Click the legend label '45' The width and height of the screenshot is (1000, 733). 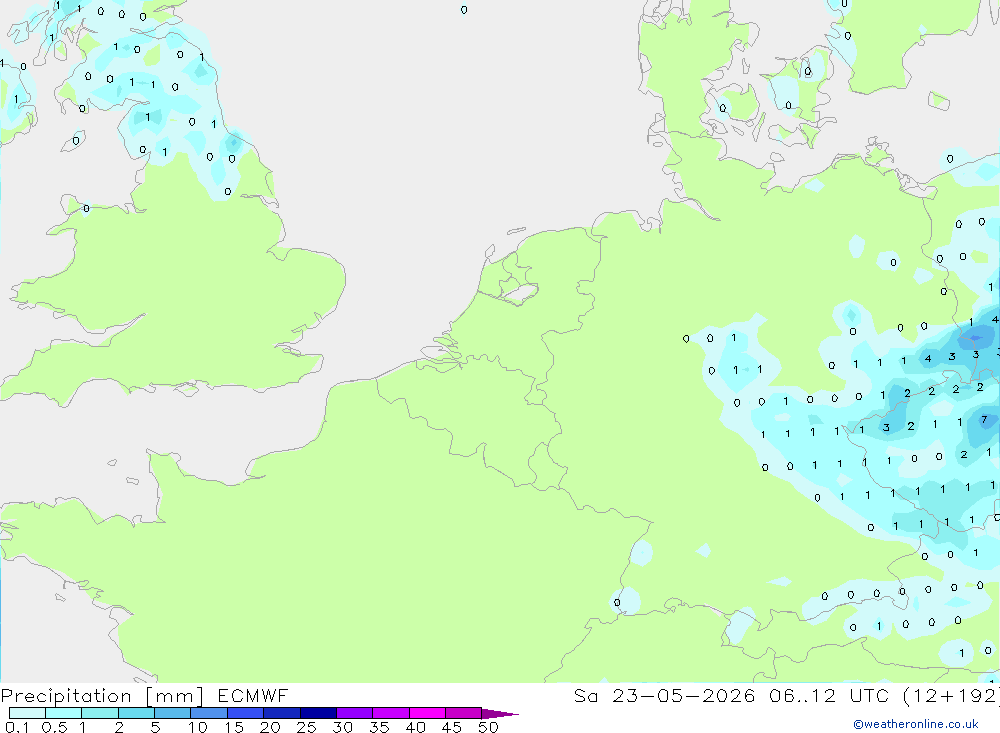452,727
